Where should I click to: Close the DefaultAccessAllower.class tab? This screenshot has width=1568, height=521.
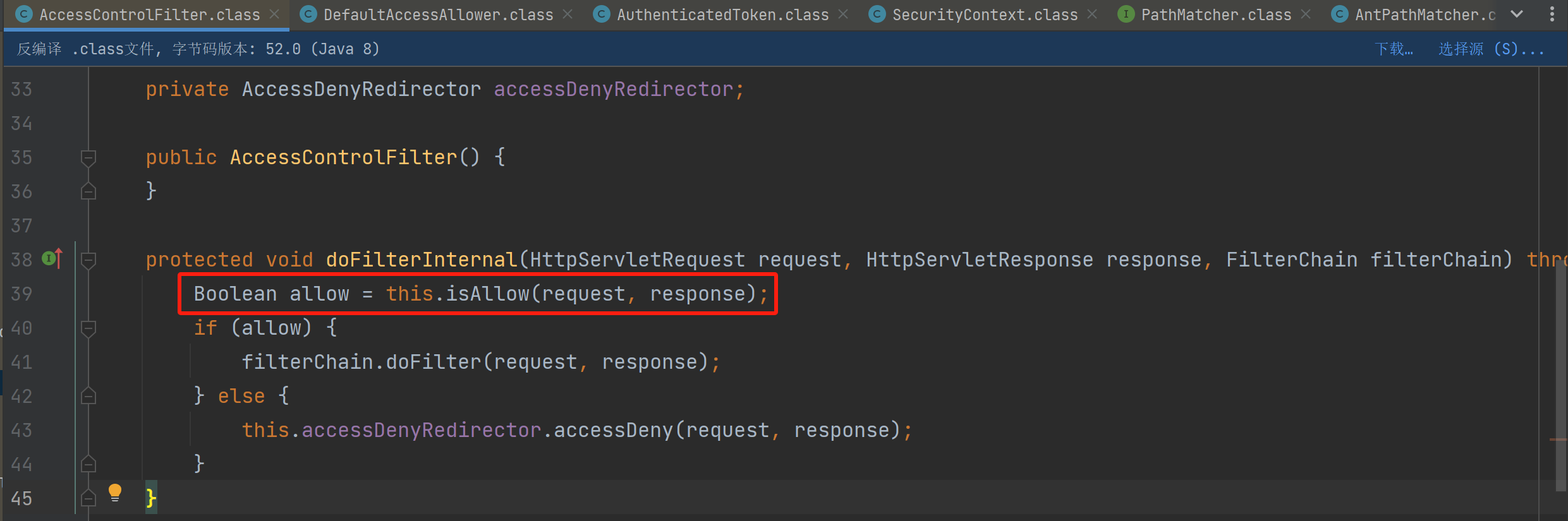tap(568, 14)
